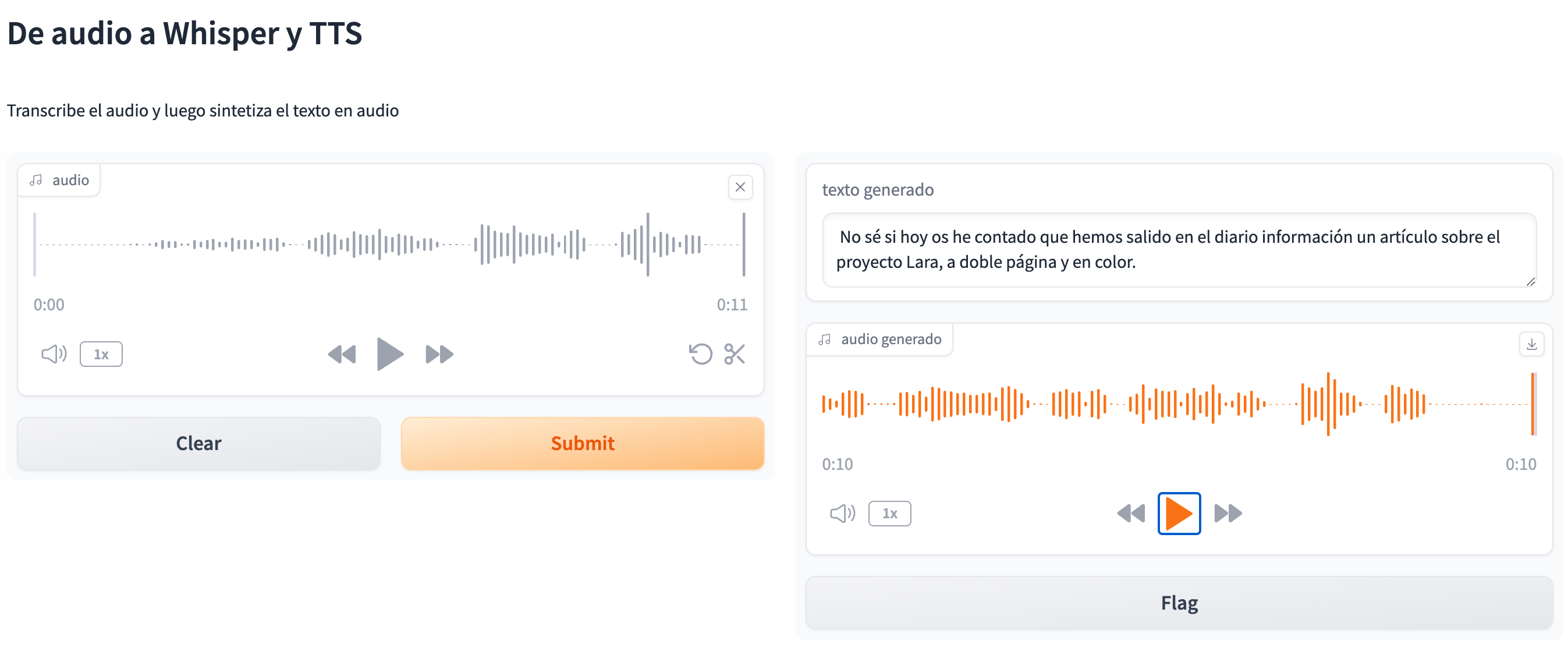This screenshot has height=651, width=1568.
Task: Click the mute speaker icon on input audio
Action: pyautogui.click(x=50, y=353)
